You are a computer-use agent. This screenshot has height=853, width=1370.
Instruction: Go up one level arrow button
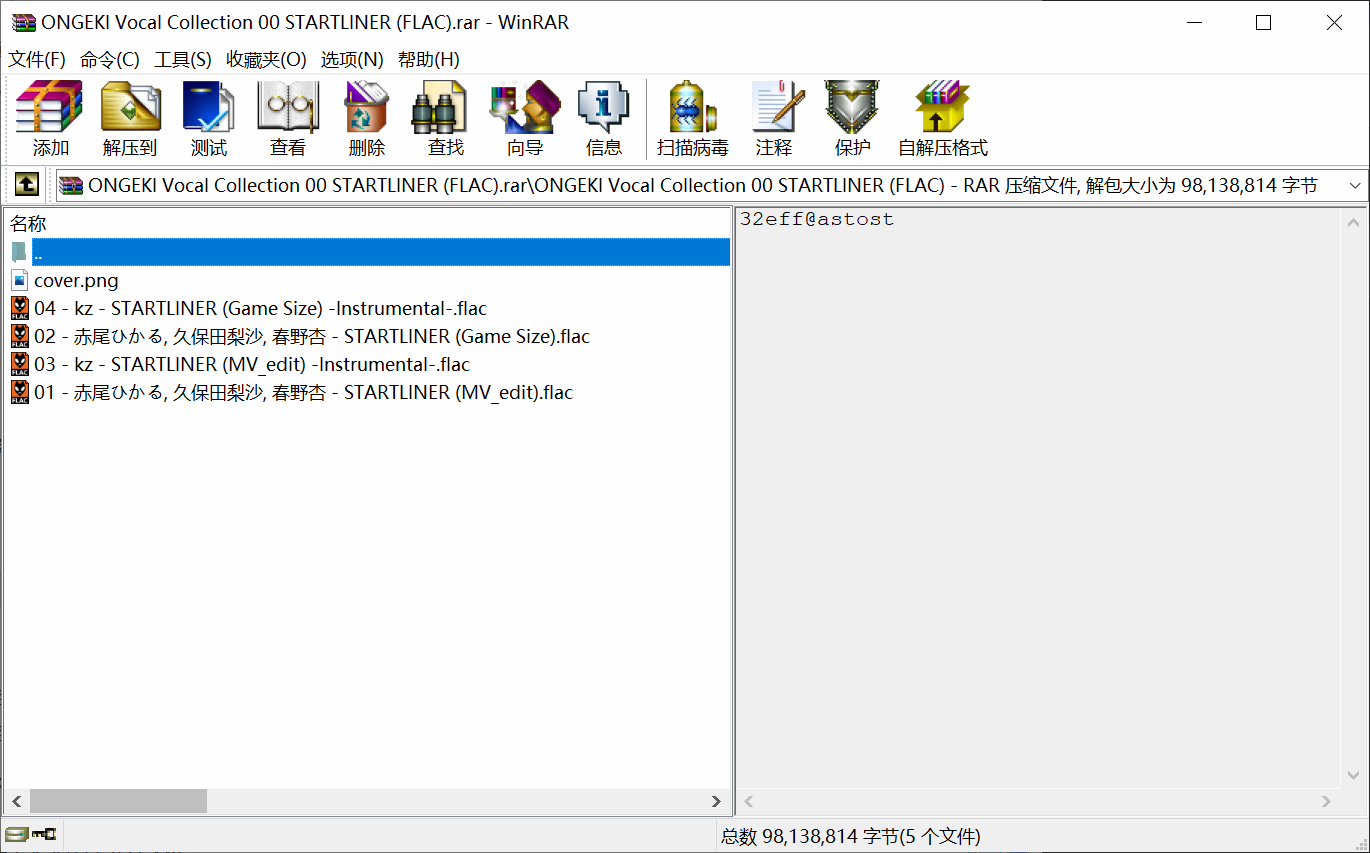(x=25, y=185)
